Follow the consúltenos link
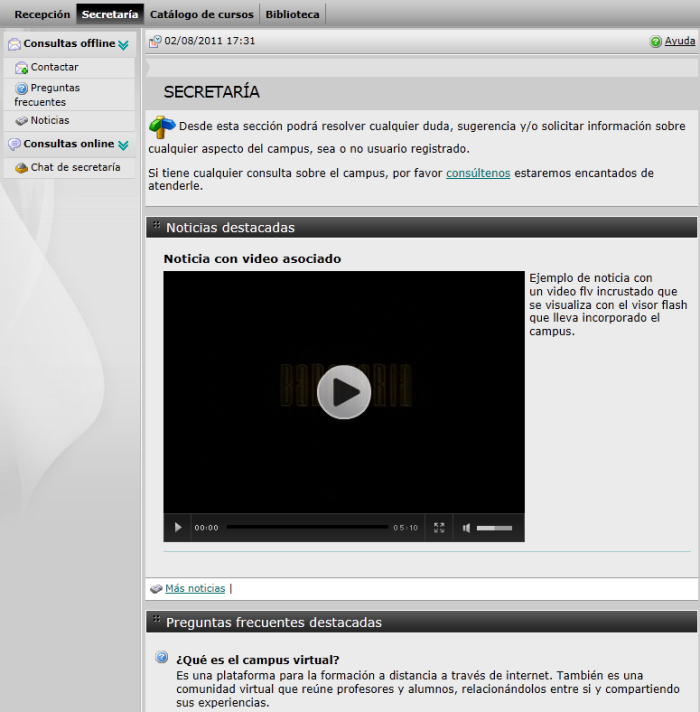The height and width of the screenshot is (712, 700). click(478, 173)
